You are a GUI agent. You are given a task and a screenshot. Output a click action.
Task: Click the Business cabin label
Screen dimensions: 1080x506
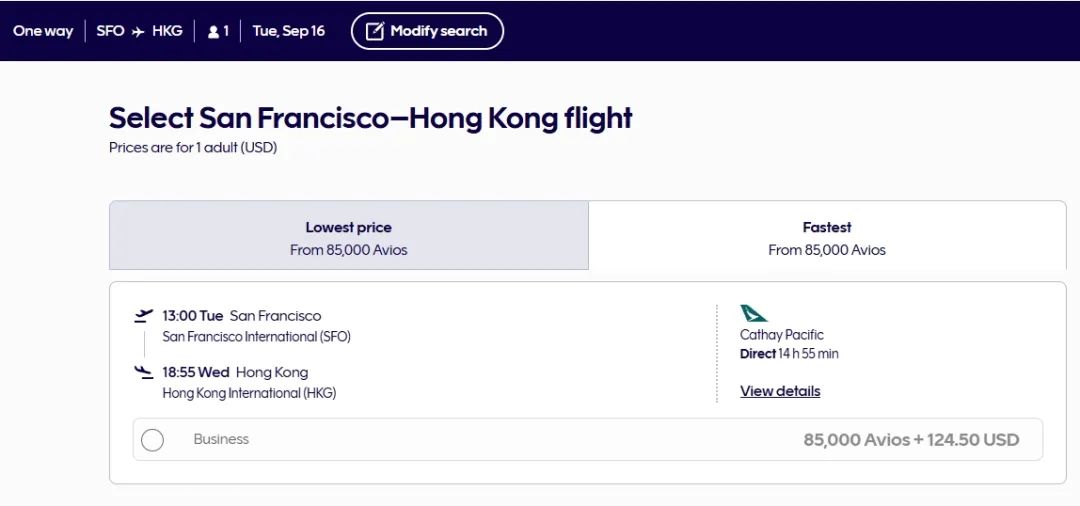point(221,439)
